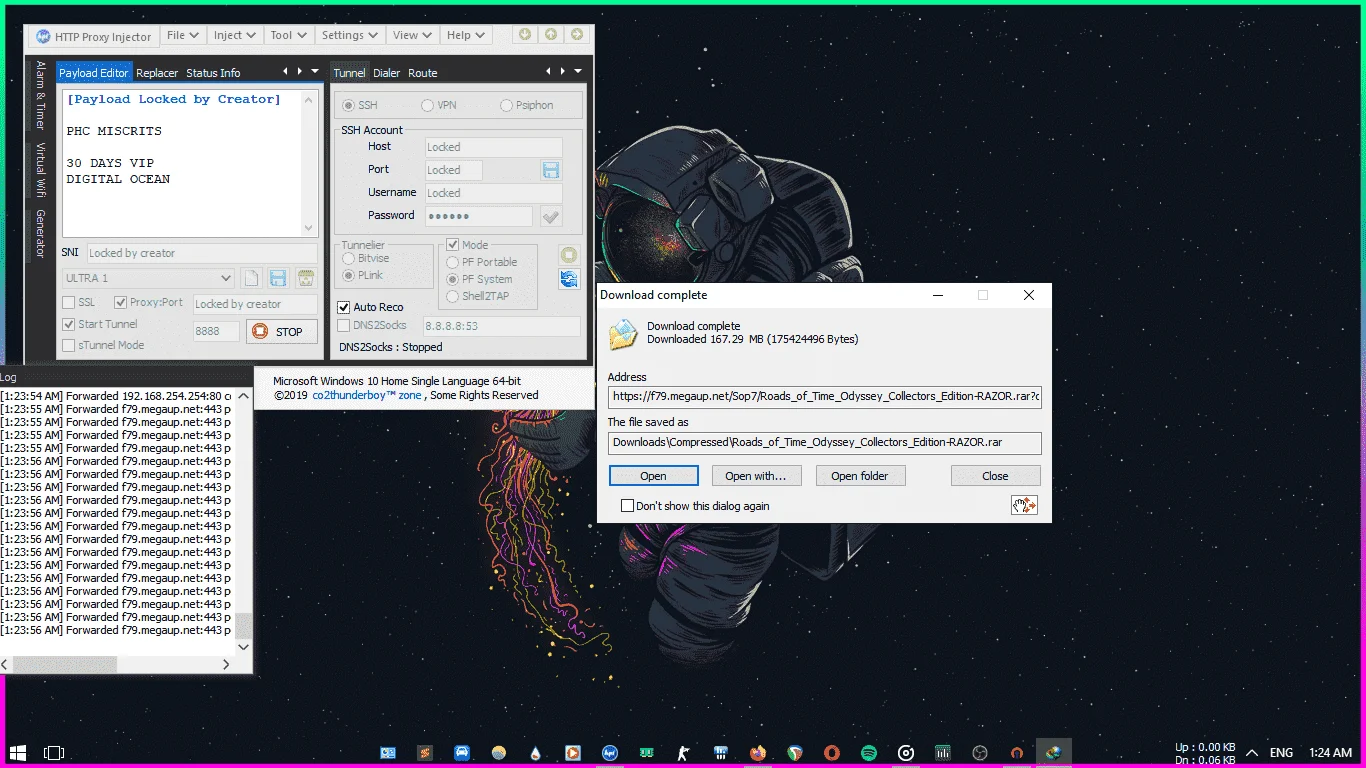Switch to the Status Info tab

click(x=213, y=73)
